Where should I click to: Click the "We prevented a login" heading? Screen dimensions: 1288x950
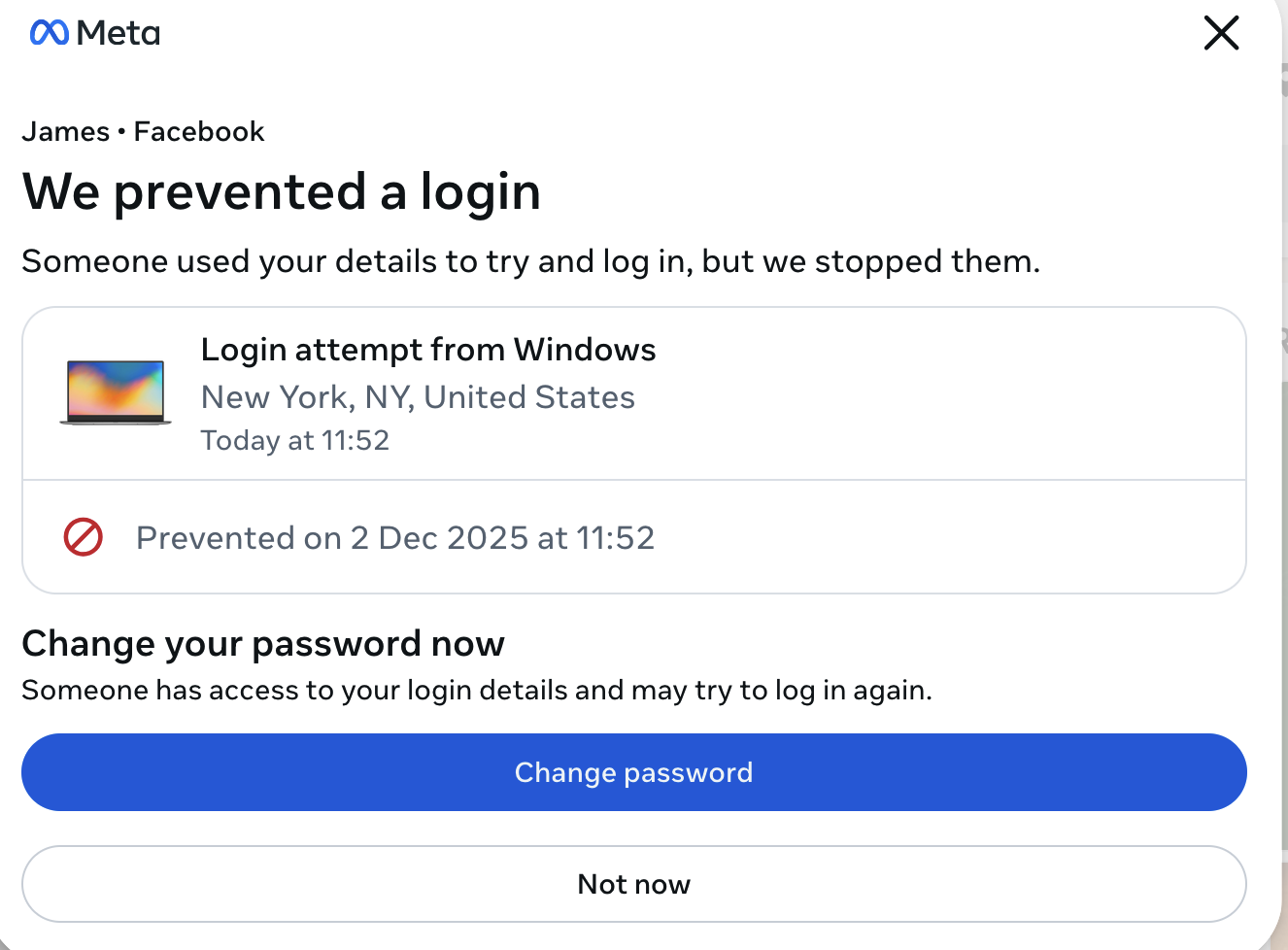point(281,191)
